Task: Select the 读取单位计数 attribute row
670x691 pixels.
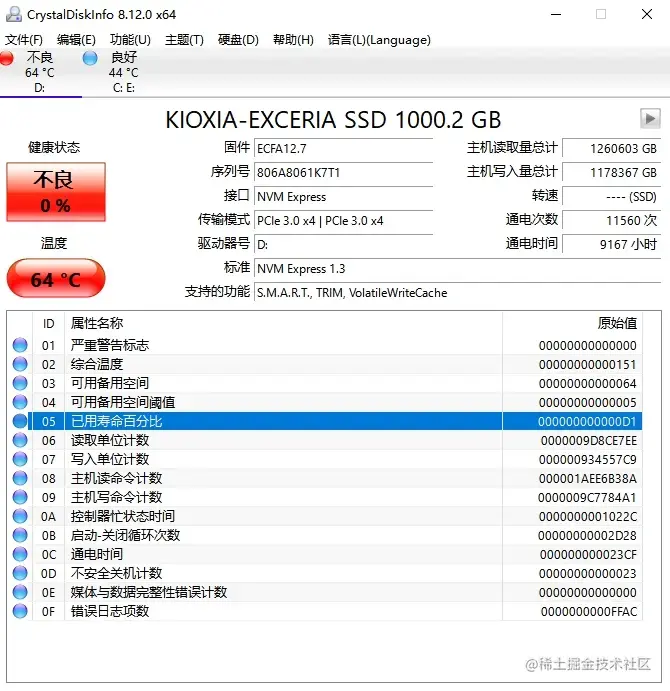Action: click(325, 440)
